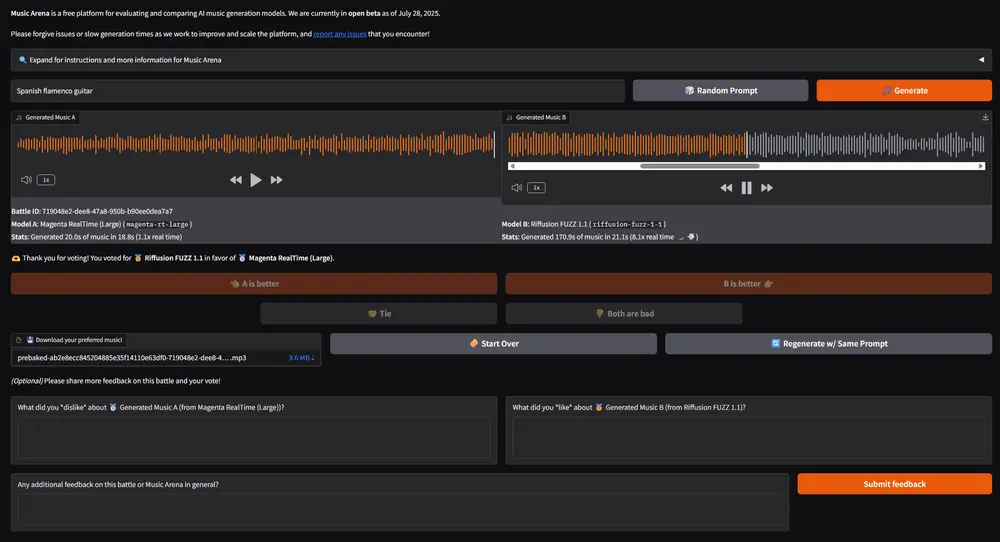Download Generated Music B using corner icon

pyautogui.click(x=985, y=117)
